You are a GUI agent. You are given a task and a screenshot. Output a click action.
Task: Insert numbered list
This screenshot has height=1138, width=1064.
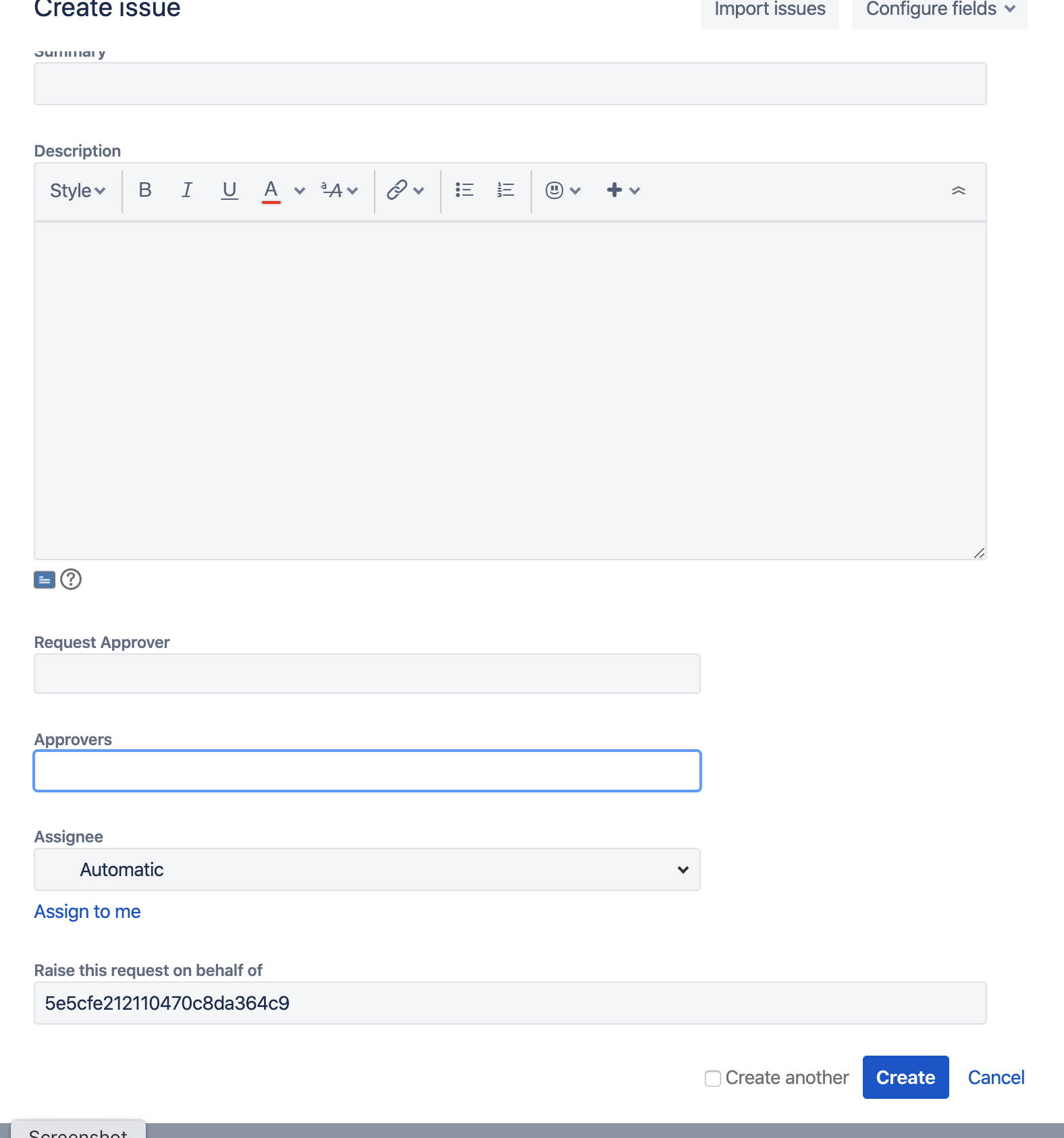click(506, 191)
